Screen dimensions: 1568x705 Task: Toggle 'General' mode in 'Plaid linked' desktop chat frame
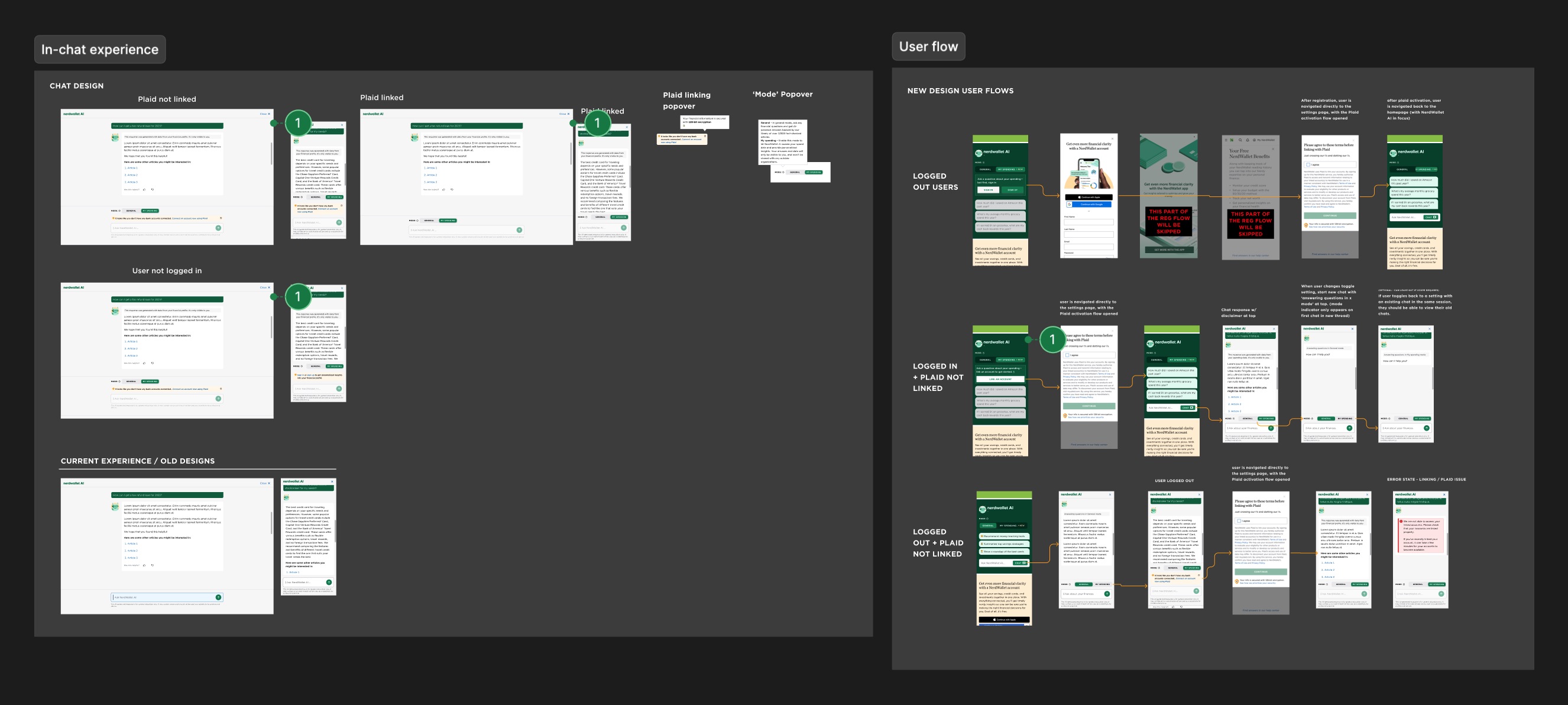[x=429, y=221]
